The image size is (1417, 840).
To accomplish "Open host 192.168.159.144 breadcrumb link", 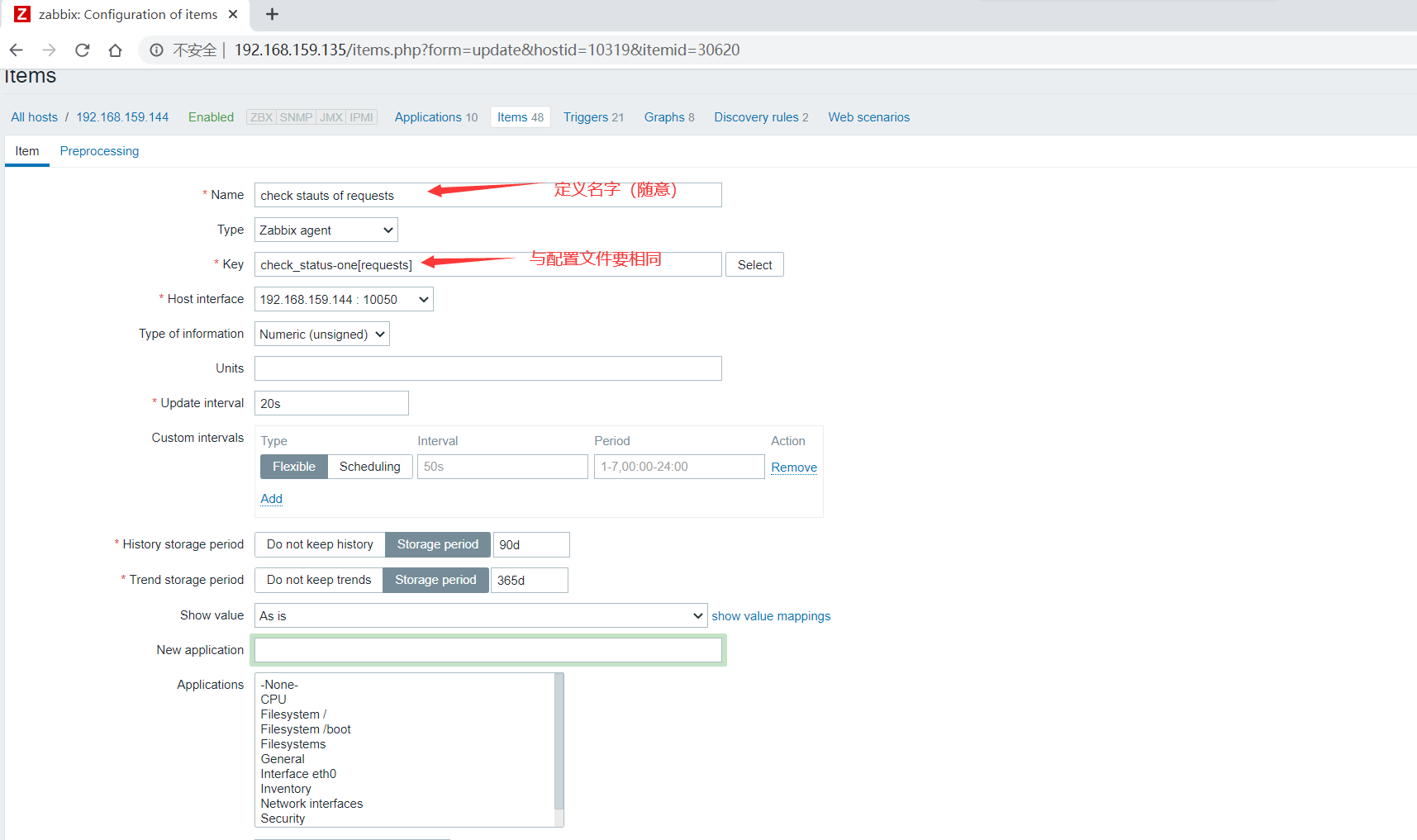I will [122, 117].
